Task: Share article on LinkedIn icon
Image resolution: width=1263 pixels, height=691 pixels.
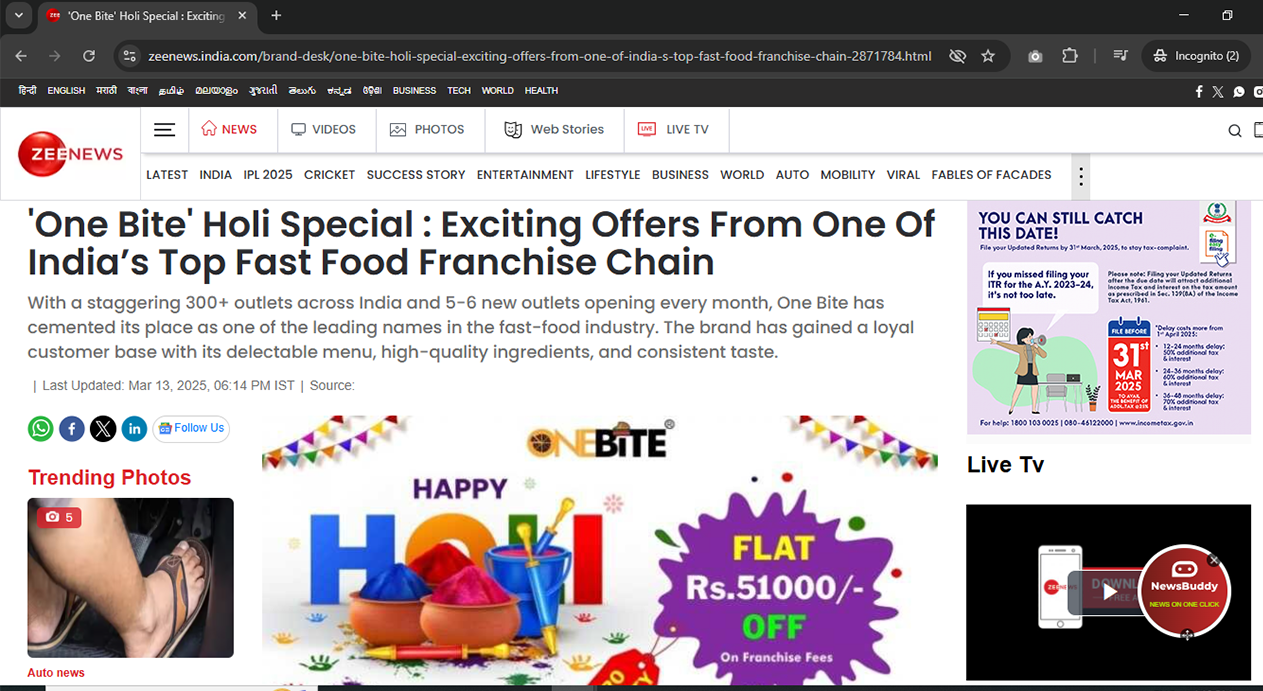Action: coord(134,429)
